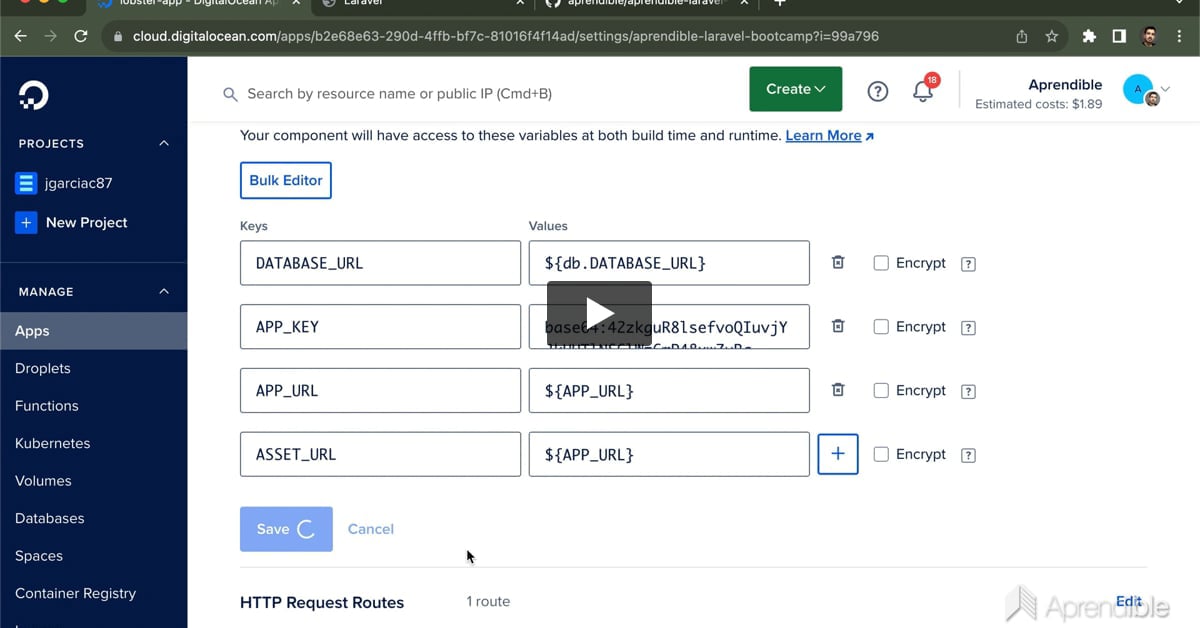Select Apps in the sidebar
This screenshot has height=628, width=1200.
click(x=93, y=331)
